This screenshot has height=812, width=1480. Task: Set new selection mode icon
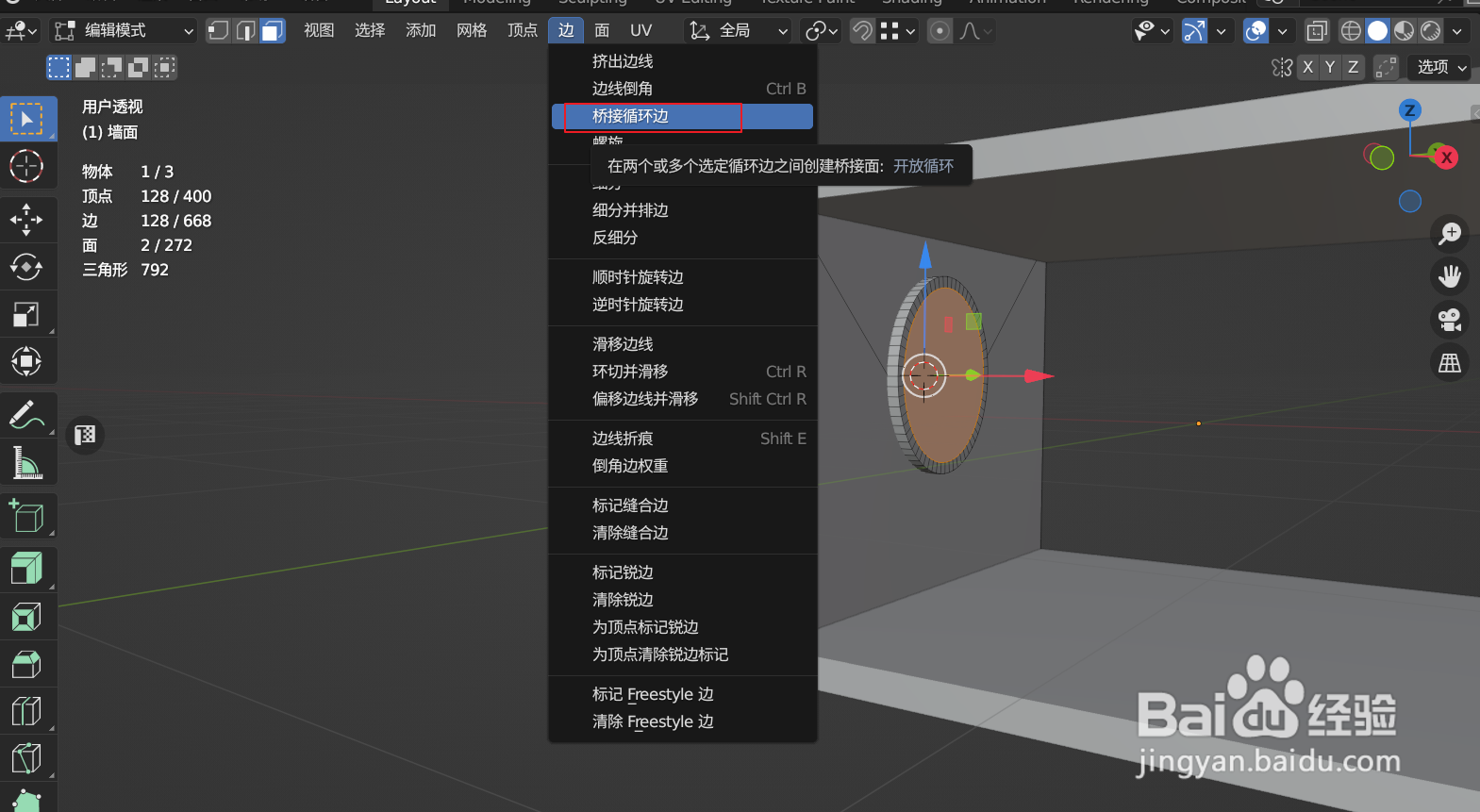(x=58, y=67)
